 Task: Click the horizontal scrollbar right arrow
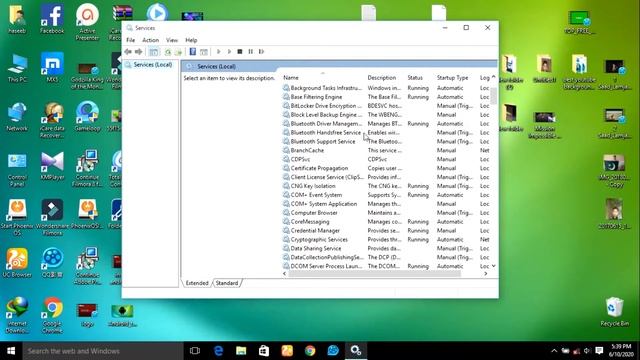pos(486,274)
